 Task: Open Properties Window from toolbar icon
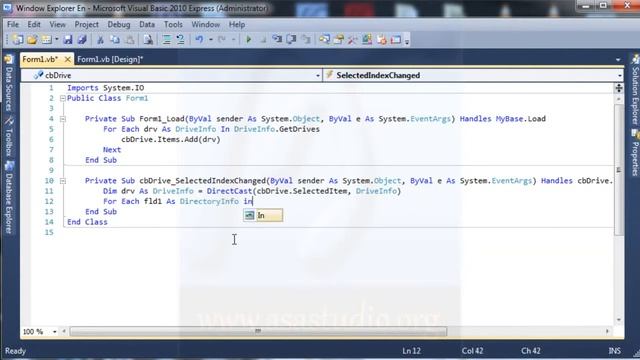339,40
